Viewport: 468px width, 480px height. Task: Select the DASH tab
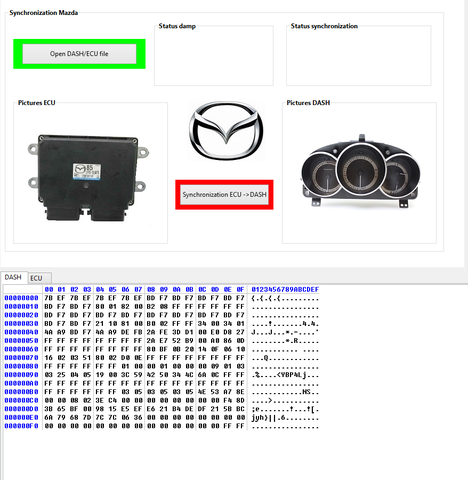click(13, 277)
